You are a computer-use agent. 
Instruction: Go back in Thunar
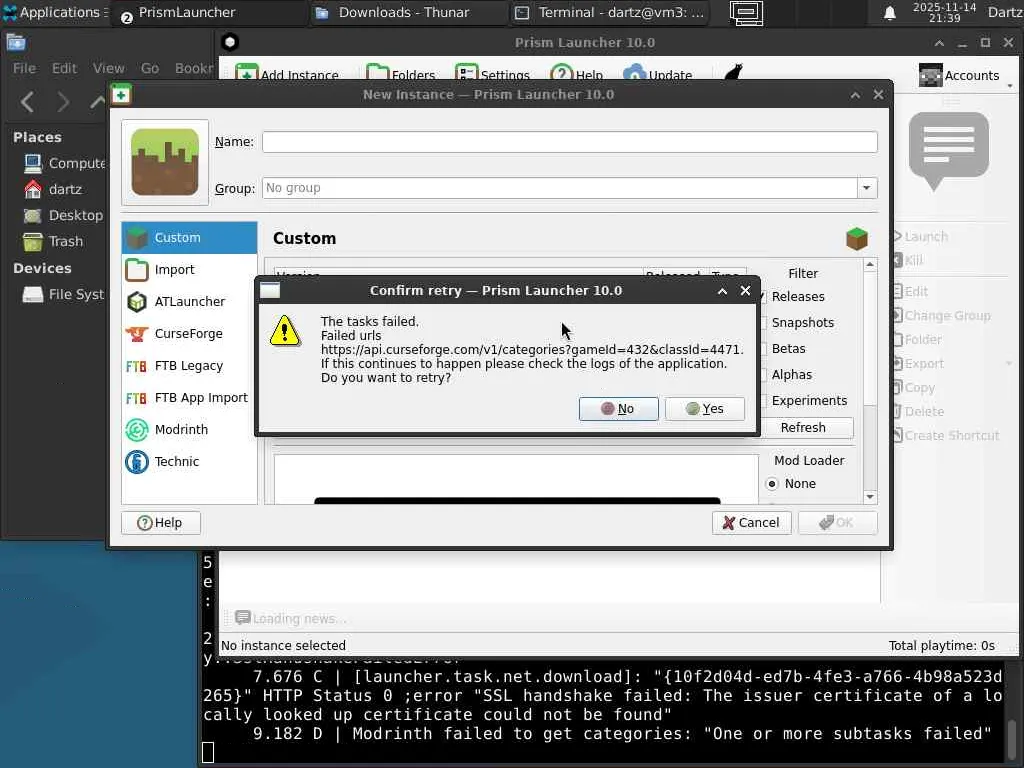point(27,102)
